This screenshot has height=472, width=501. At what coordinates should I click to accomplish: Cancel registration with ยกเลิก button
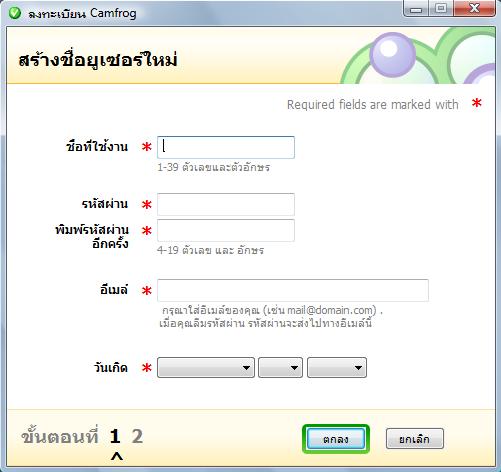pyautogui.click(x=415, y=439)
